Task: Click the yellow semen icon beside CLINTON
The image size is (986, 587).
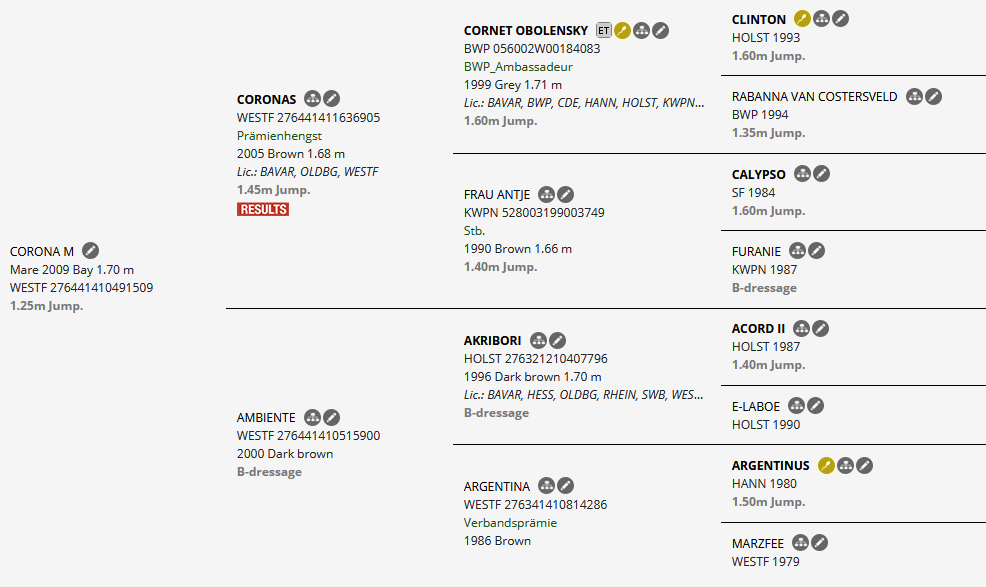Action: click(802, 18)
